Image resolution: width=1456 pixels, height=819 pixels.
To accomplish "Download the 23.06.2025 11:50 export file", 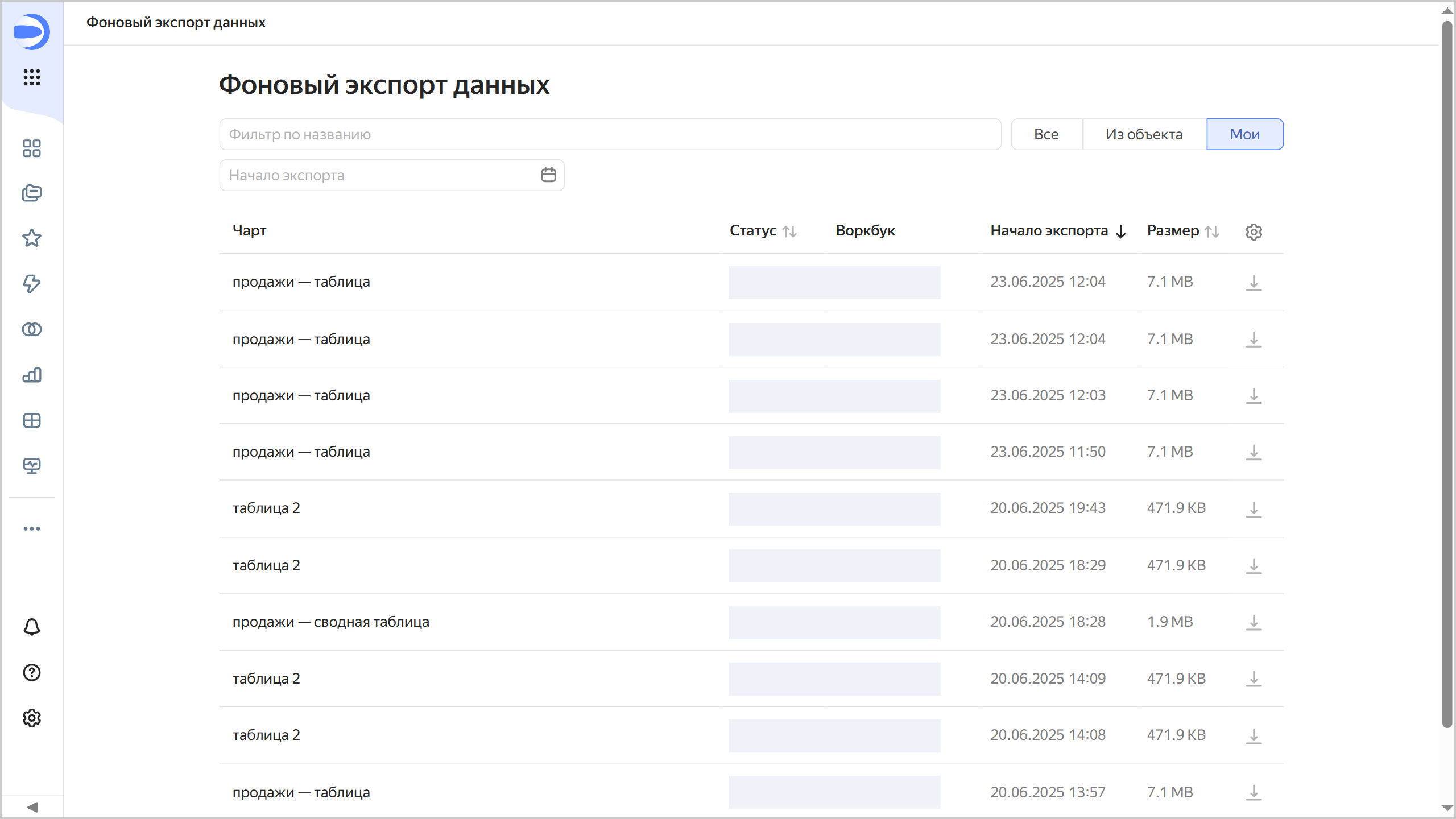I will (1254, 452).
